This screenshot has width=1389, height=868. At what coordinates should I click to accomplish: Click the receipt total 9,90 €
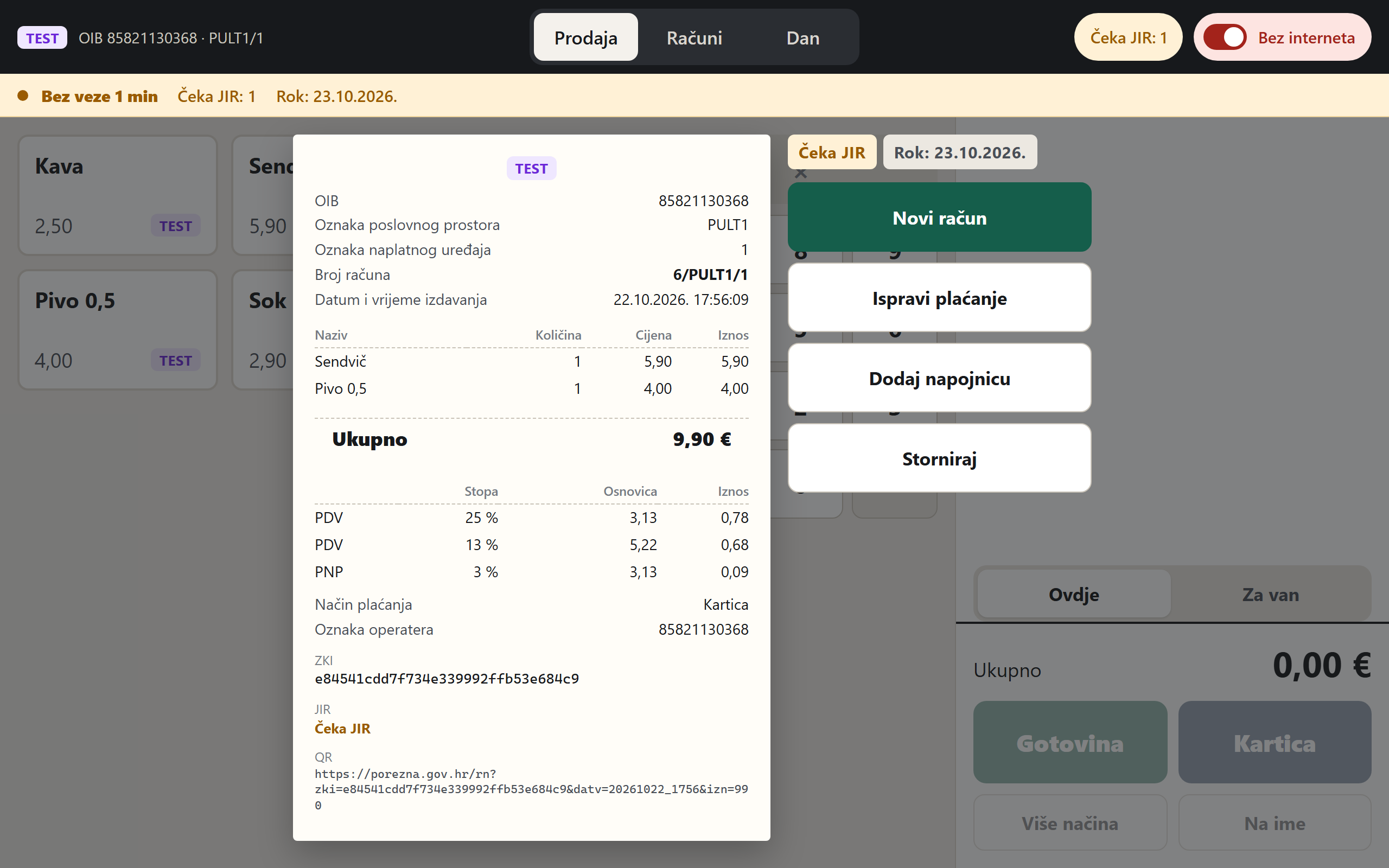702,439
